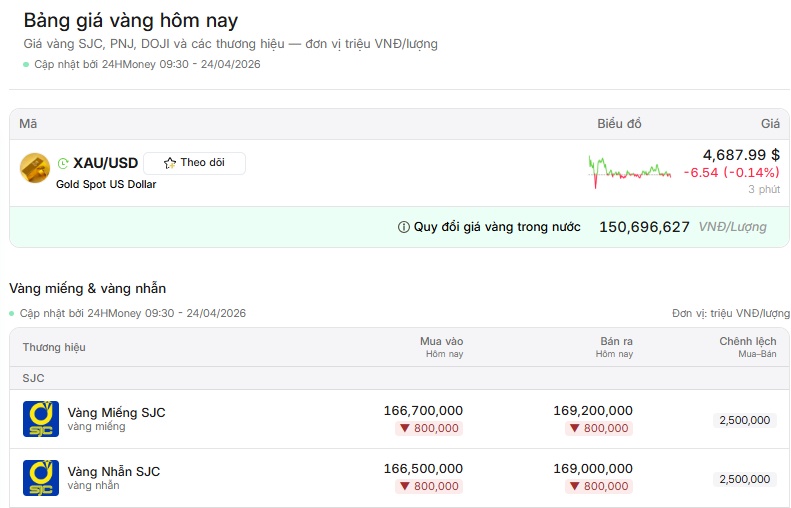Click the change value -6.54 (-0.14%)
The width and height of the screenshot is (791, 508).
731,173
